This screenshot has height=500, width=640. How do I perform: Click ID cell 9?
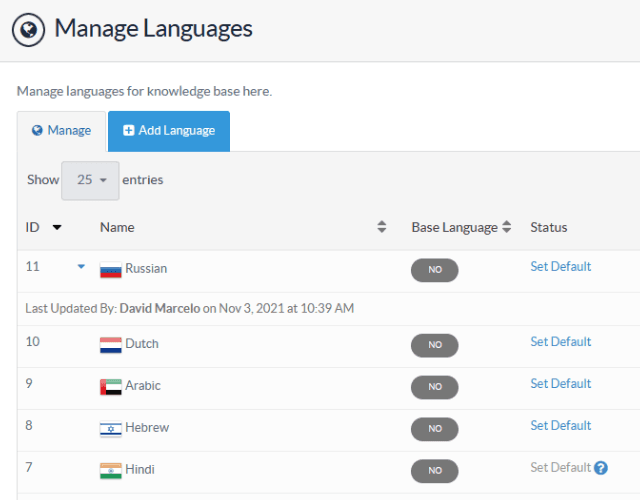29,384
